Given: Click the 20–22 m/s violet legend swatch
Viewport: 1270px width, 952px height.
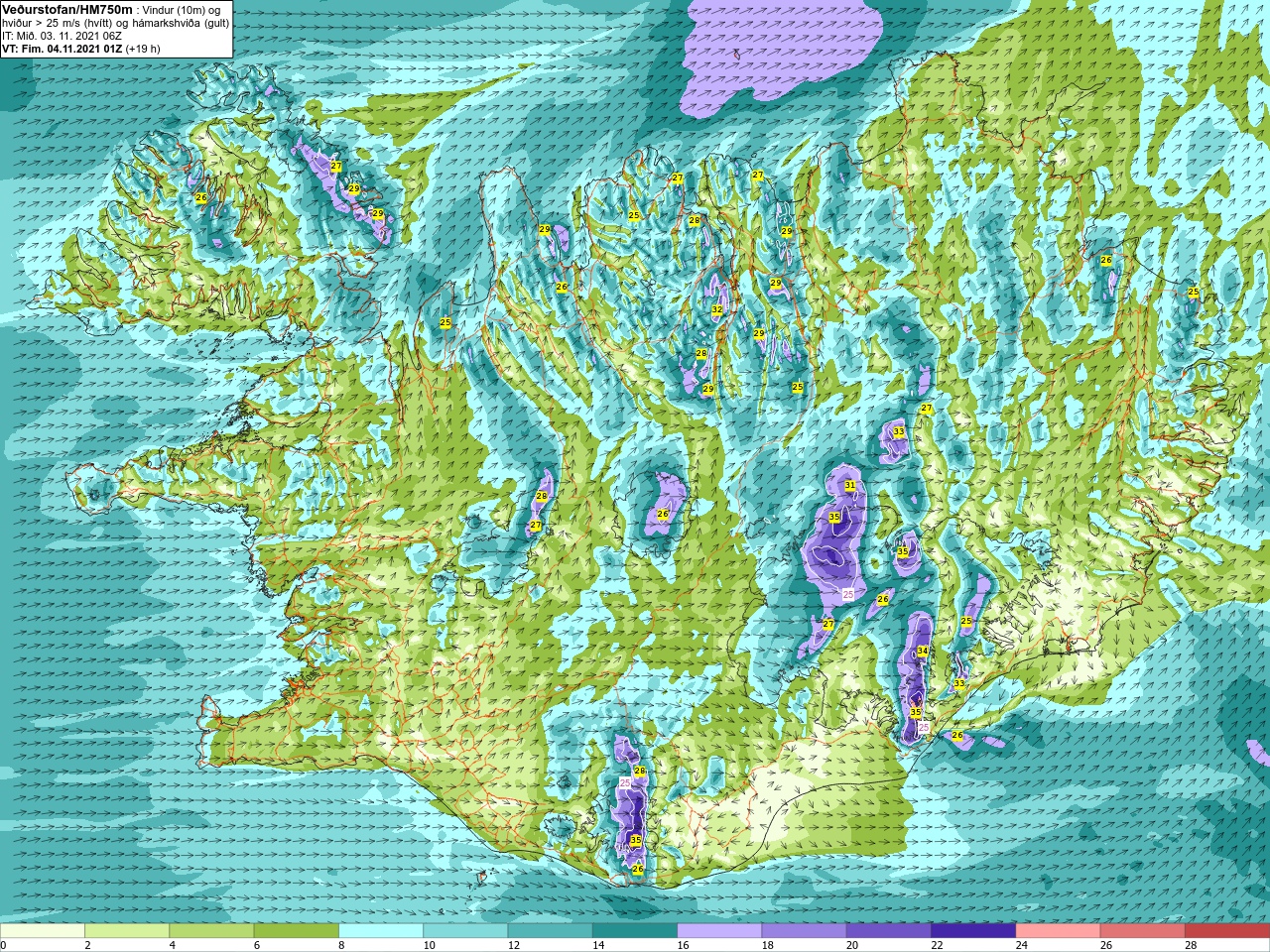Looking at the screenshot, I should 889,930.
